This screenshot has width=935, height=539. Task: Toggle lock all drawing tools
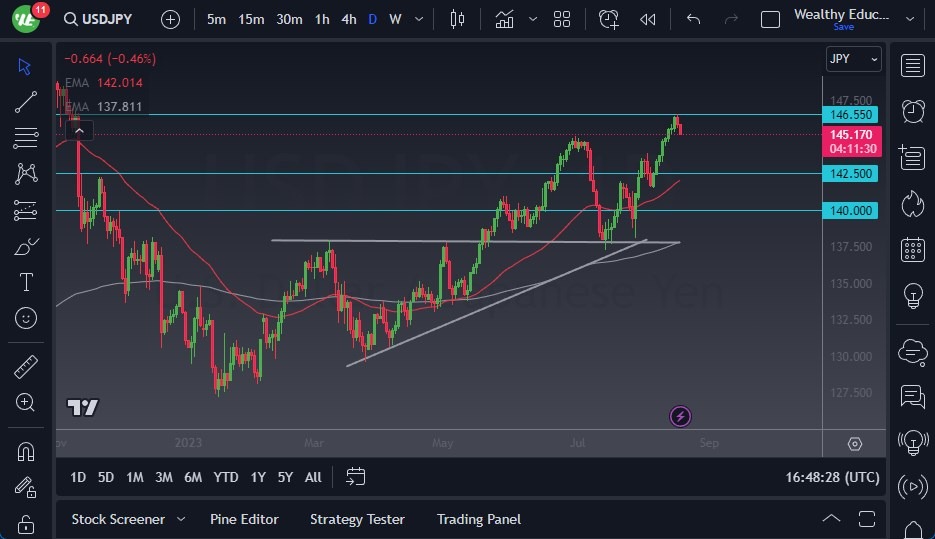tap(26, 523)
